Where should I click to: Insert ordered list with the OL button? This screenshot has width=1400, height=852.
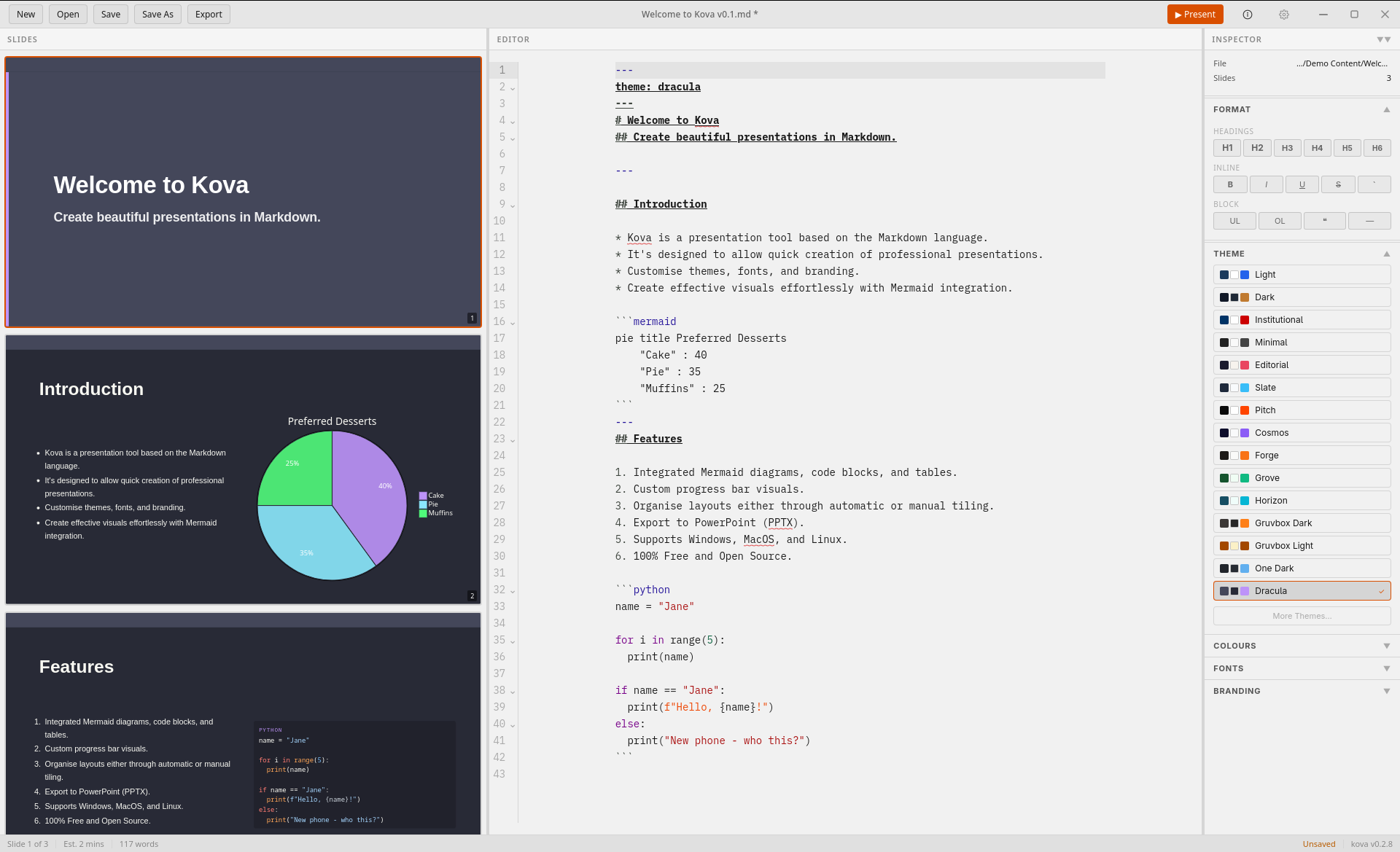point(1280,221)
